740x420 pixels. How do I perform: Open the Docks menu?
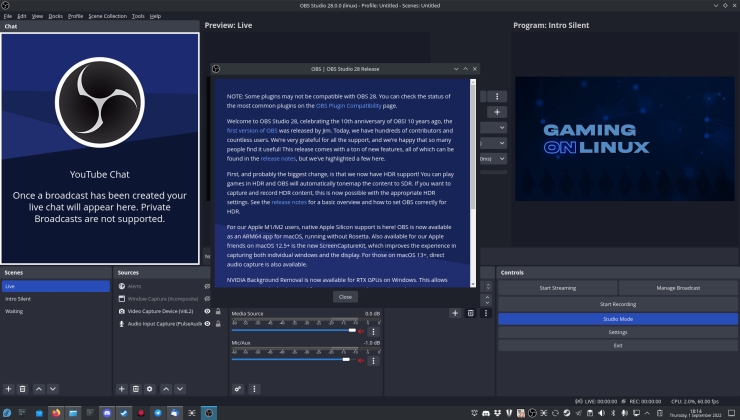pyautogui.click(x=55, y=16)
